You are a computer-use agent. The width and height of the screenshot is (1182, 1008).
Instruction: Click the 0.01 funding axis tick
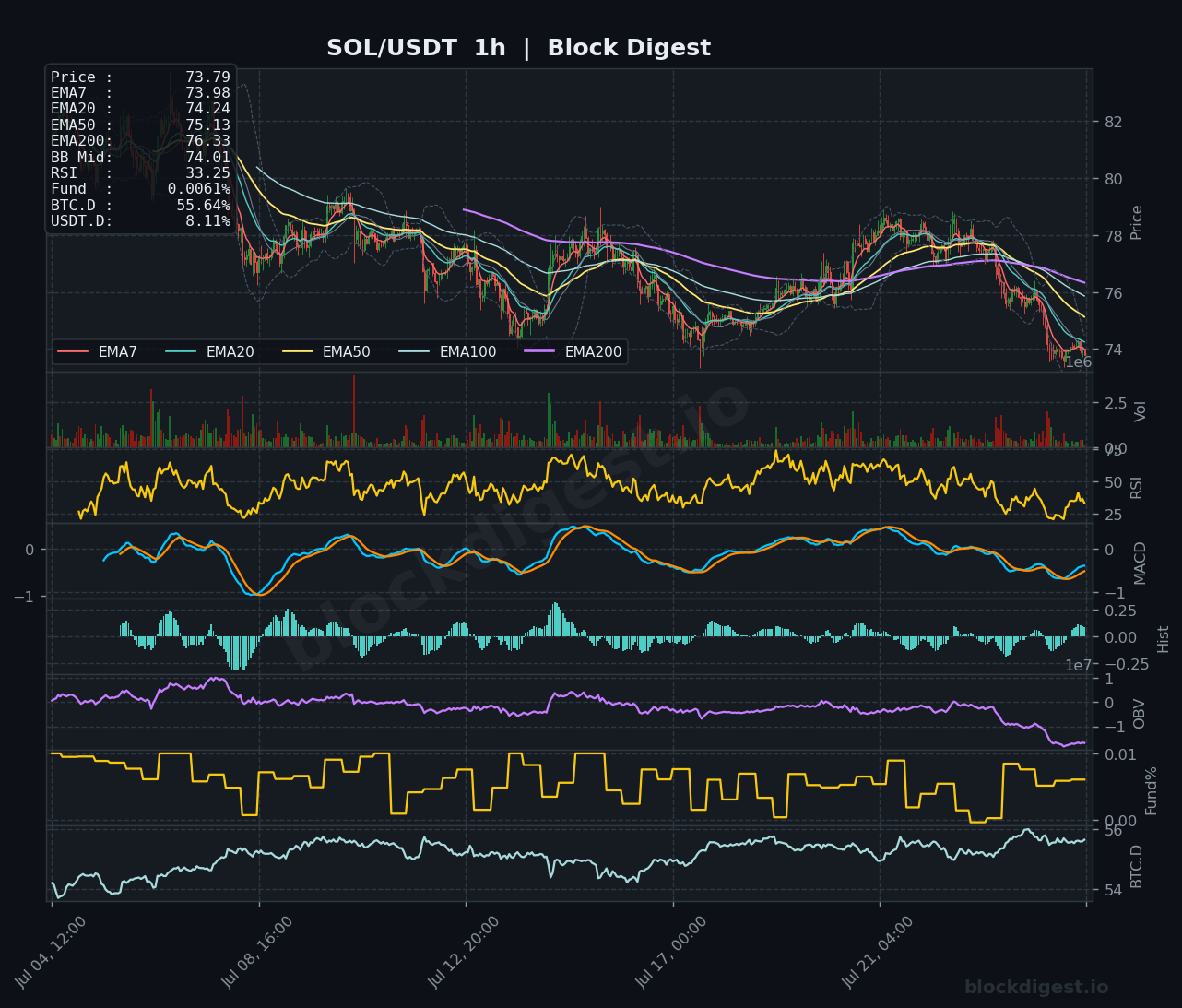pos(1120,754)
